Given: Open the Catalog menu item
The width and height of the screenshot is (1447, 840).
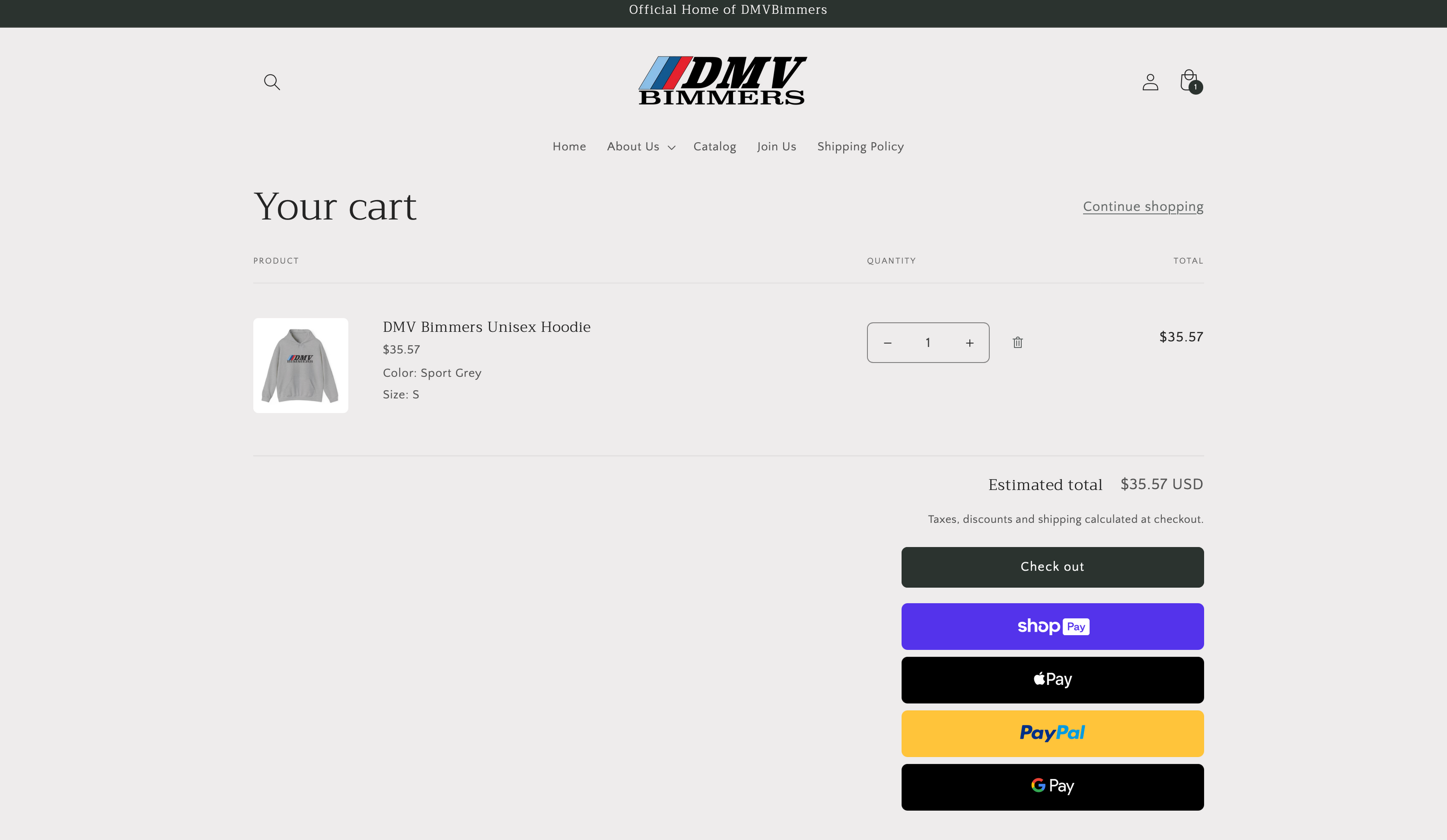Looking at the screenshot, I should (714, 146).
